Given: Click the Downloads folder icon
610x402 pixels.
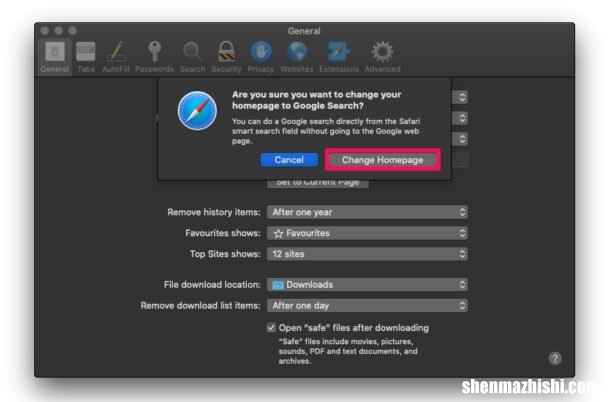Looking at the screenshot, I should point(278,285).
